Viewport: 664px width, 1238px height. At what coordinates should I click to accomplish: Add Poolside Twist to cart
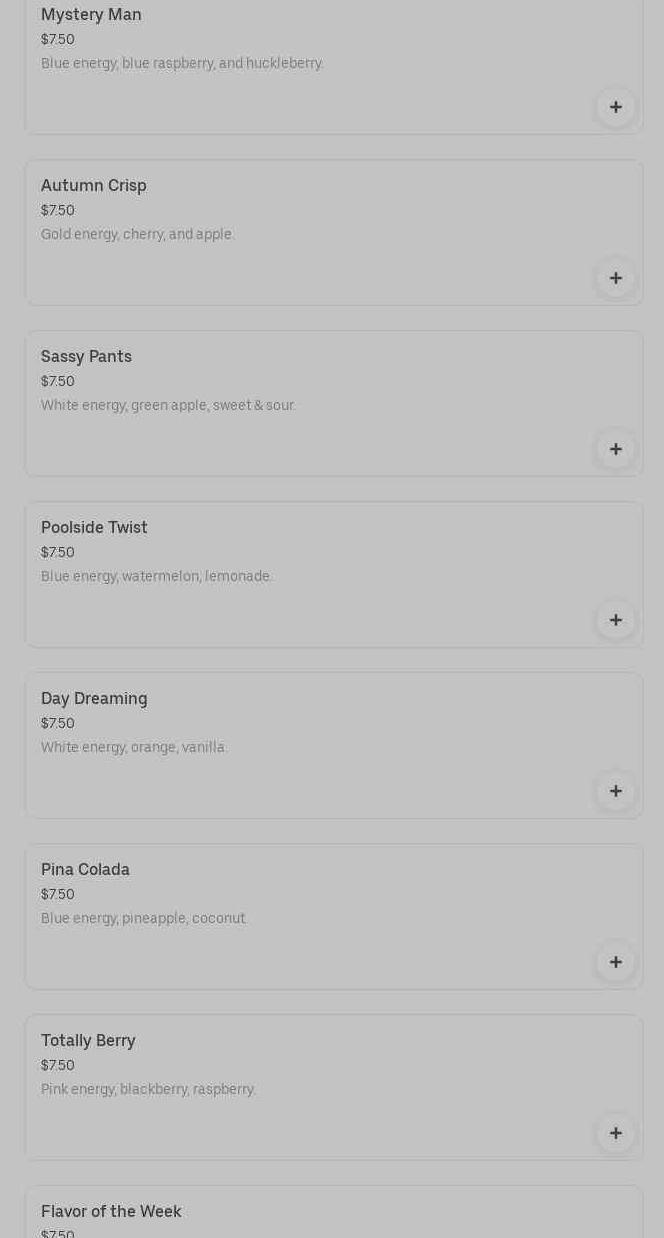615,620
